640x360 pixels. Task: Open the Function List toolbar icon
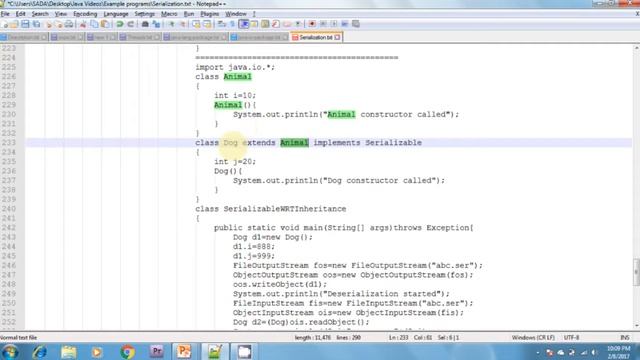click(x=276, y=24)
